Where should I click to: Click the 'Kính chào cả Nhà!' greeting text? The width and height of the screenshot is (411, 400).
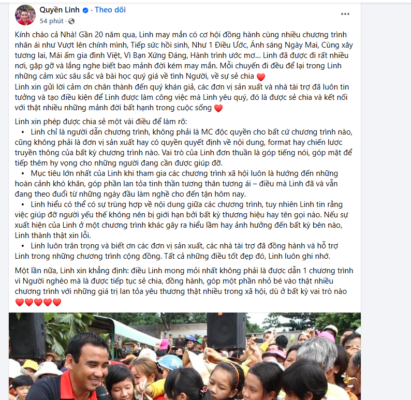click(x=41, y=35)
